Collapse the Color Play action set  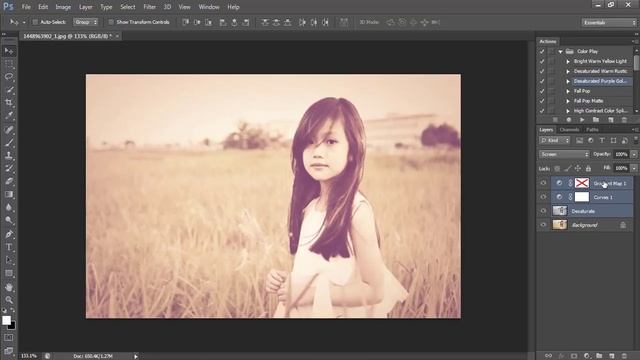(561, 51)
